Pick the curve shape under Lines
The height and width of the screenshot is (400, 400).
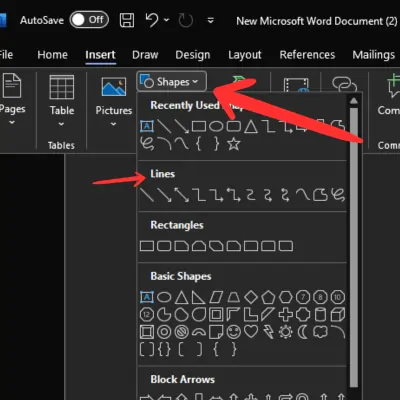pyautogui.click(x=303, y=195)
